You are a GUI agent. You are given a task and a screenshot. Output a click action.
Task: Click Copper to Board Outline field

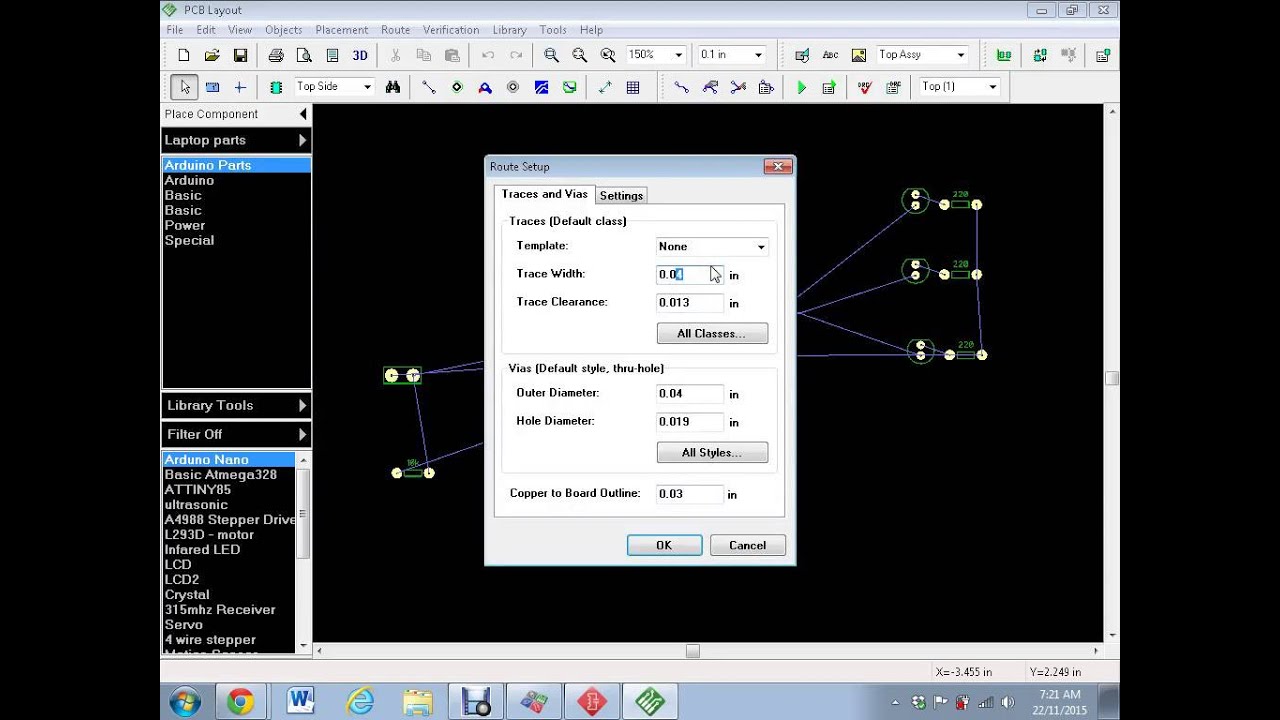[690, 493]
